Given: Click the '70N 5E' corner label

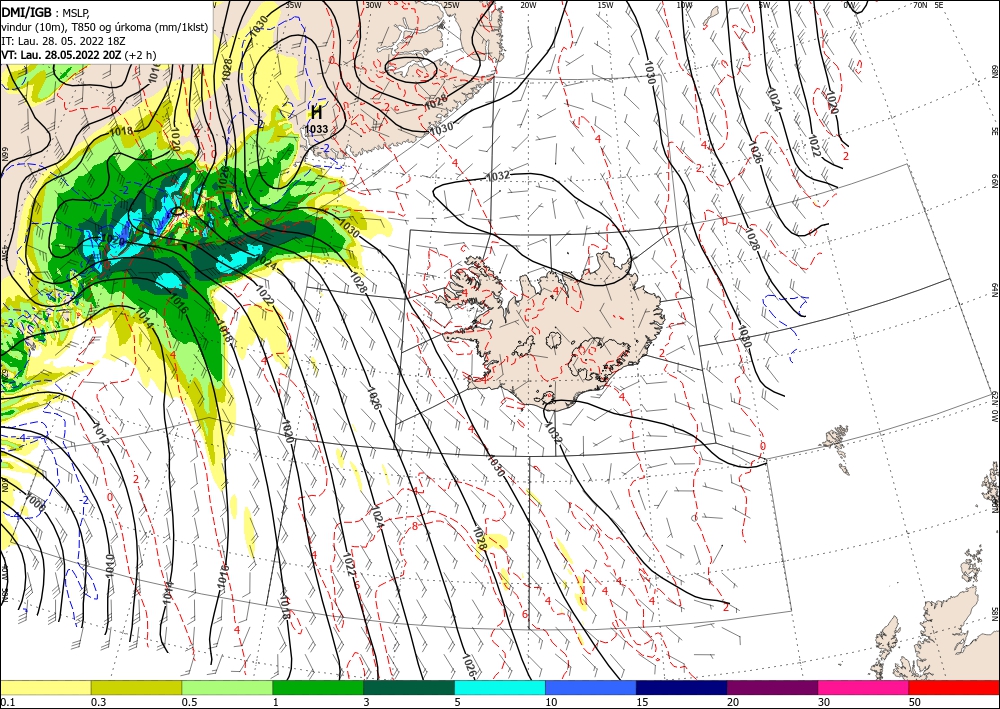Looking at the screenshot, I should pos(928,5).
